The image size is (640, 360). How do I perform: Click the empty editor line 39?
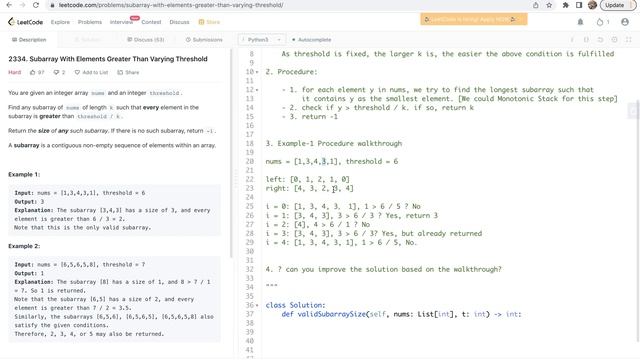coord(449,332)
